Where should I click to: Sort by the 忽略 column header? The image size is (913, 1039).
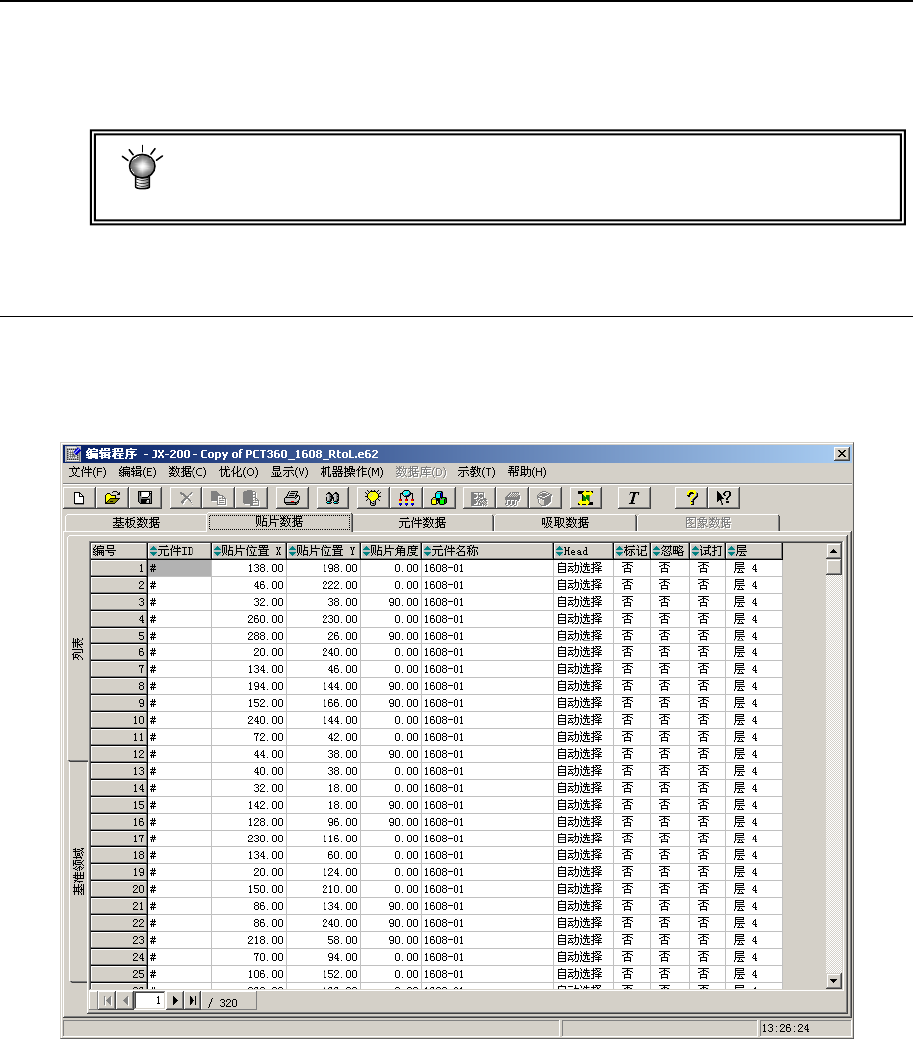coord(669,551)
